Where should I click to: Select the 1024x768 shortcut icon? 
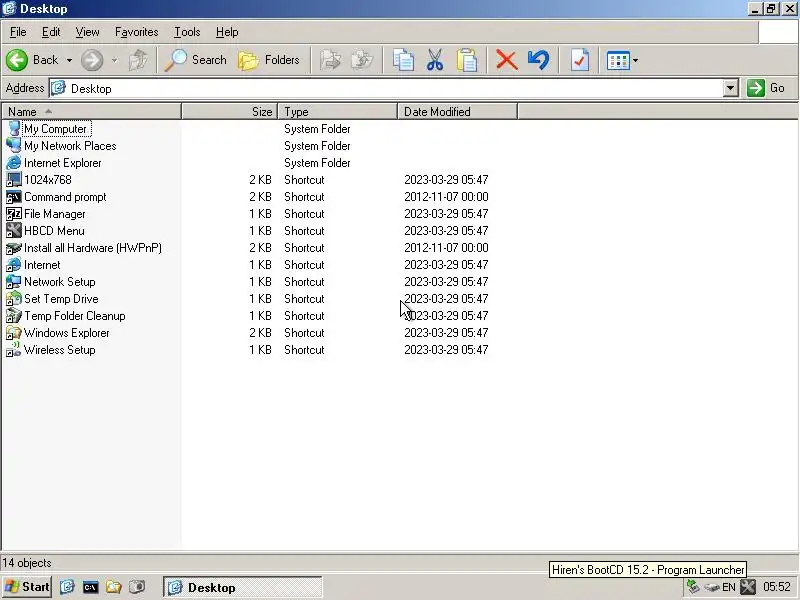coord(14,180)
